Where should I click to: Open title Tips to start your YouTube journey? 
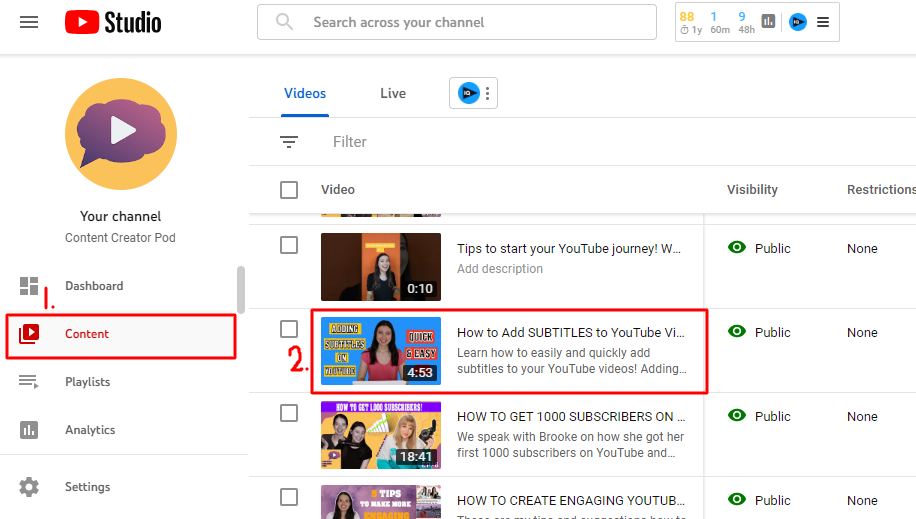(568, 248)
